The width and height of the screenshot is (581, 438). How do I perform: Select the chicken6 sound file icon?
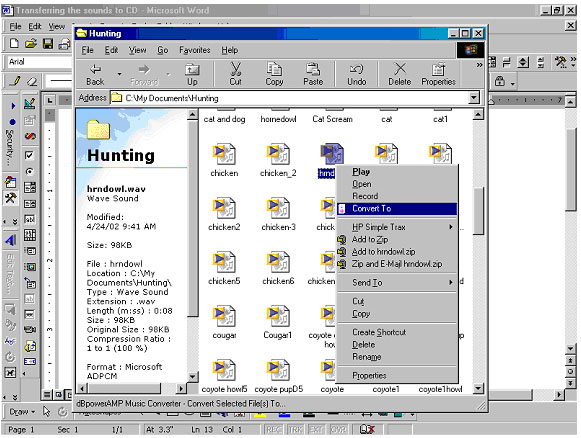(278, 262)
